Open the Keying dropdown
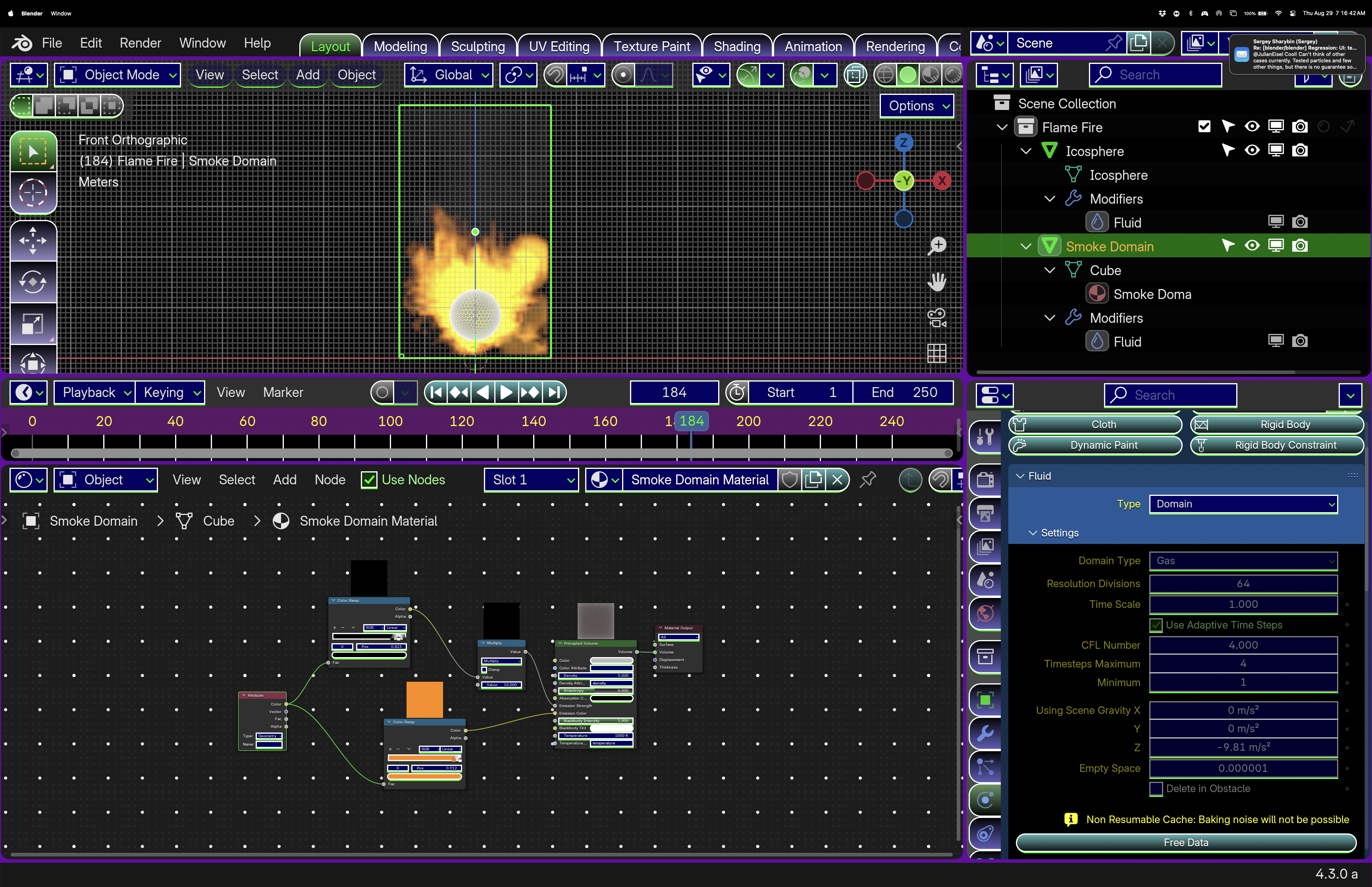 point(170,392)
